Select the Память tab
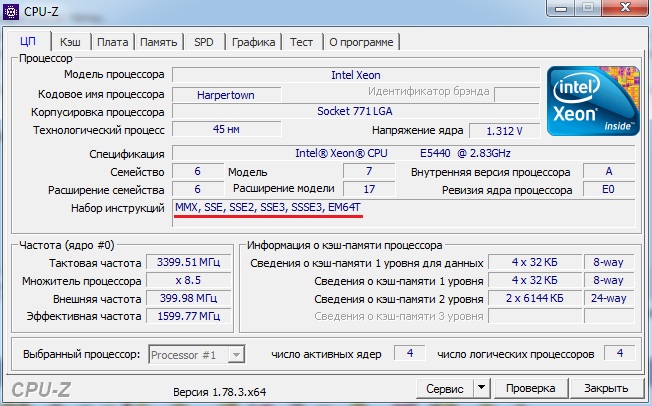Viewport: 652px width, 406px height. coord(158,42)
